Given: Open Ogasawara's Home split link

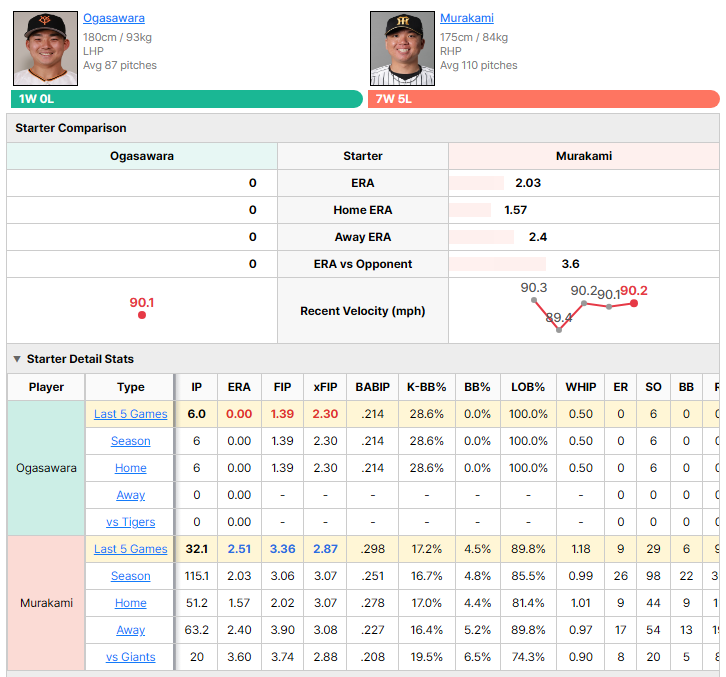Looking at the screenshot, I should point(131,468).
